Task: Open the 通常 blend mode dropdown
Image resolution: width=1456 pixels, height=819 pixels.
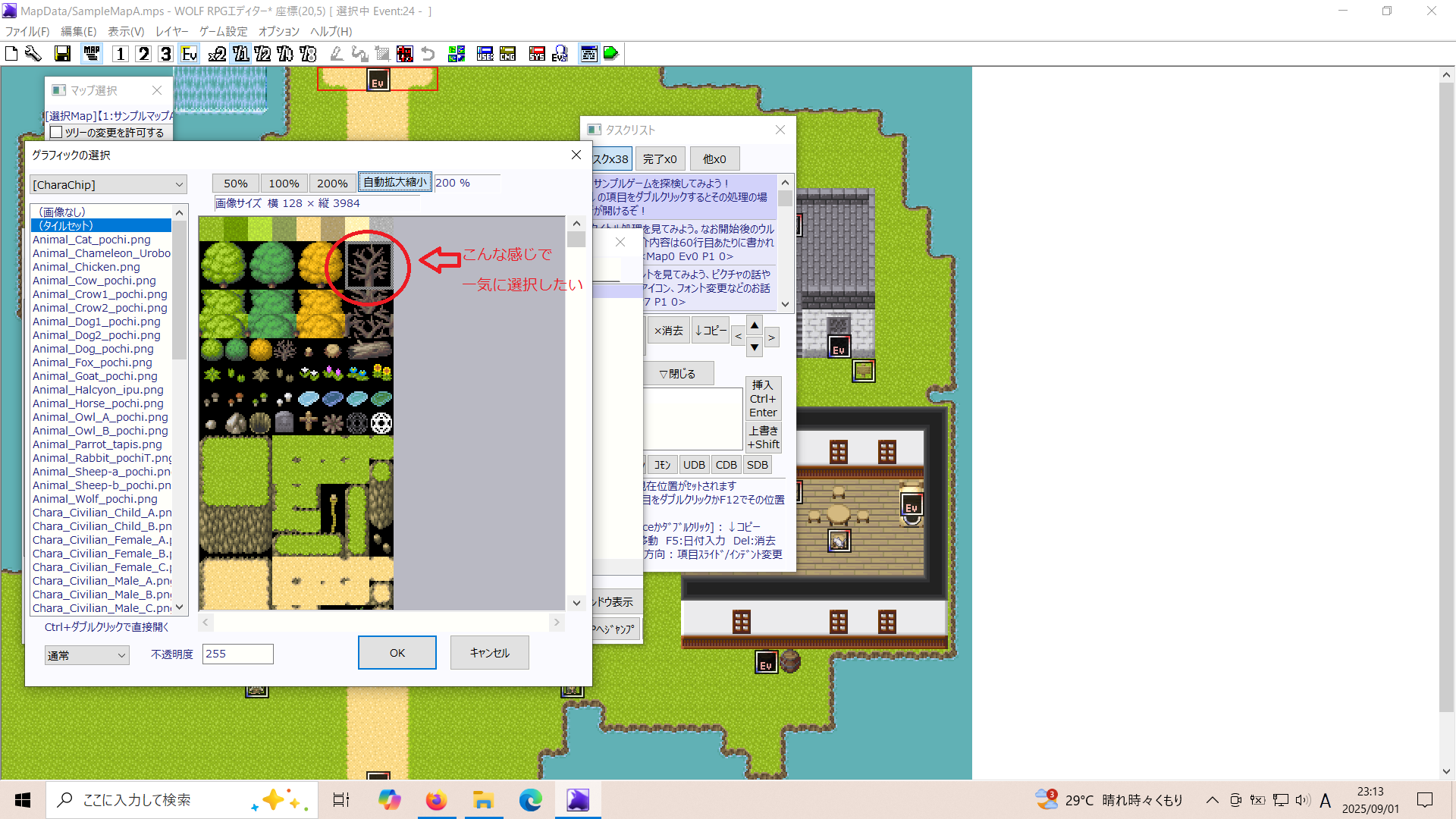Action: [x=86, y=655]
